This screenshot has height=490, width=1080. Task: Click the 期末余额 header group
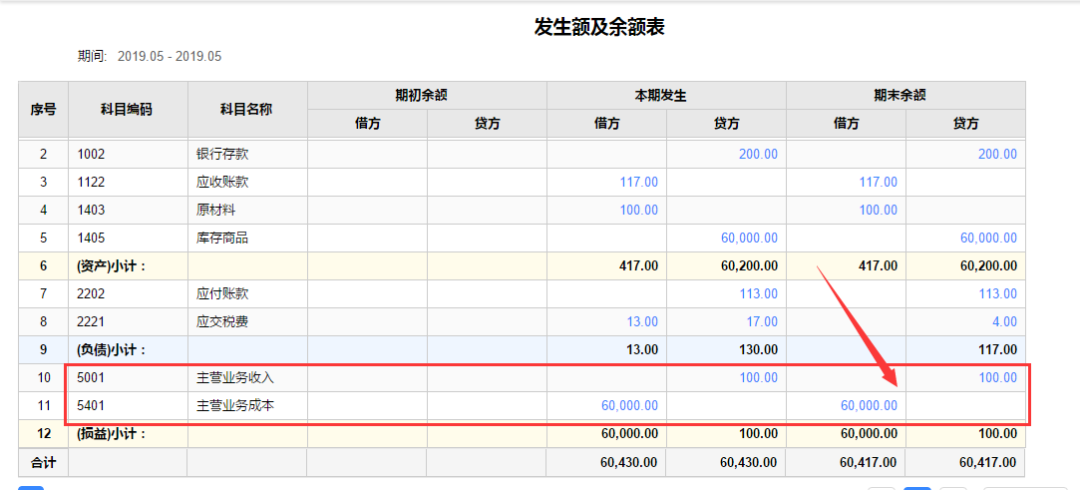point(905,95)
